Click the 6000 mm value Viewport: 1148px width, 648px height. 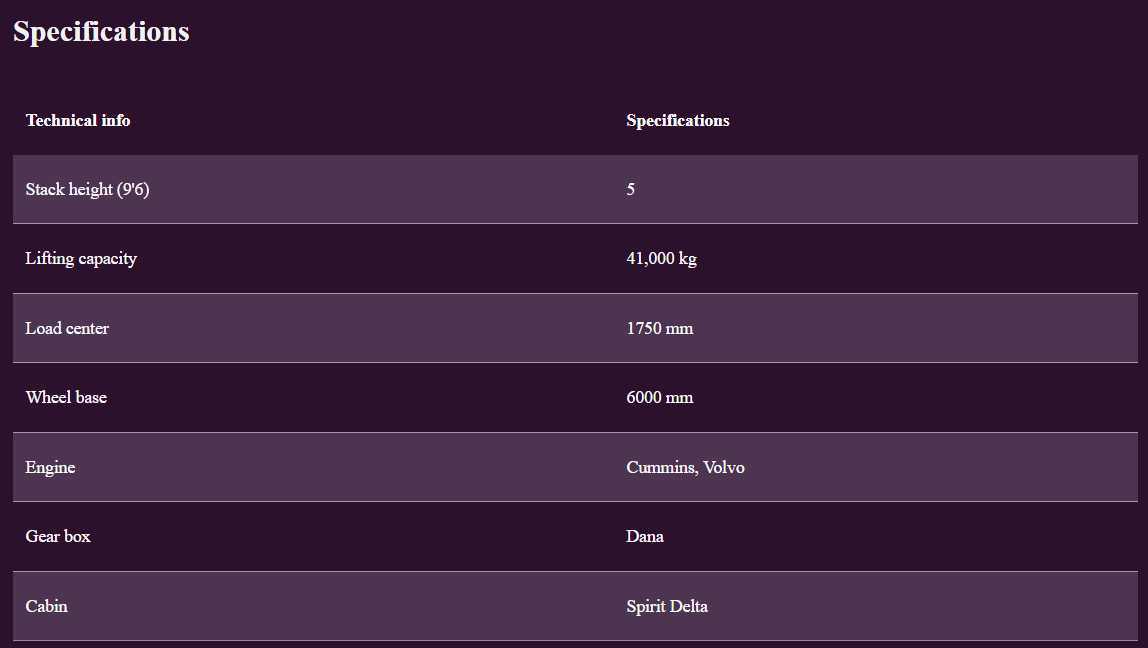point(659,397)
